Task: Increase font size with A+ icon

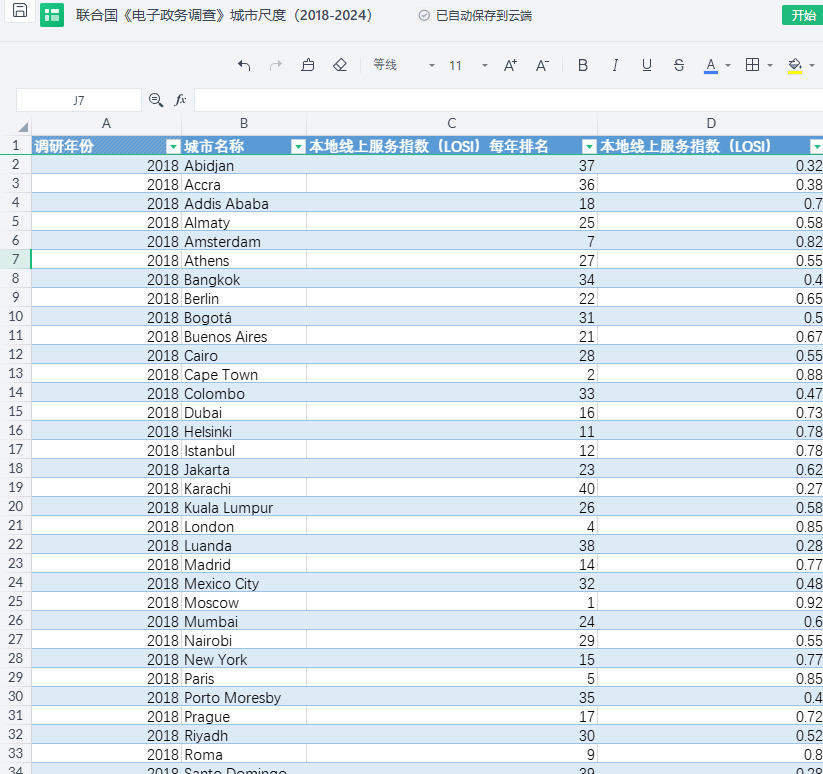Action: tap(510, 65)
